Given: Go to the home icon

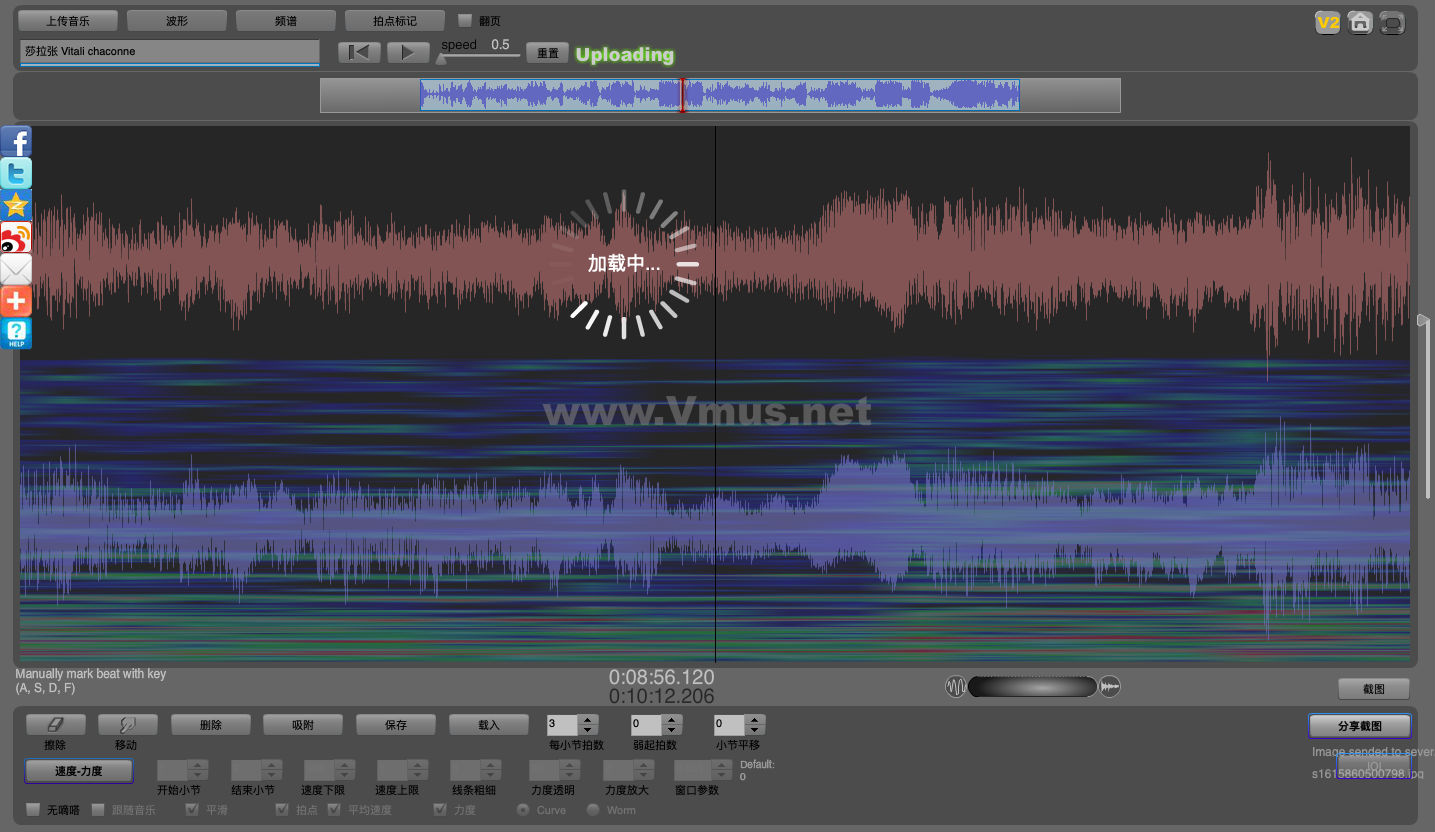Looking at the screenshot, I should click(1359, 23).
